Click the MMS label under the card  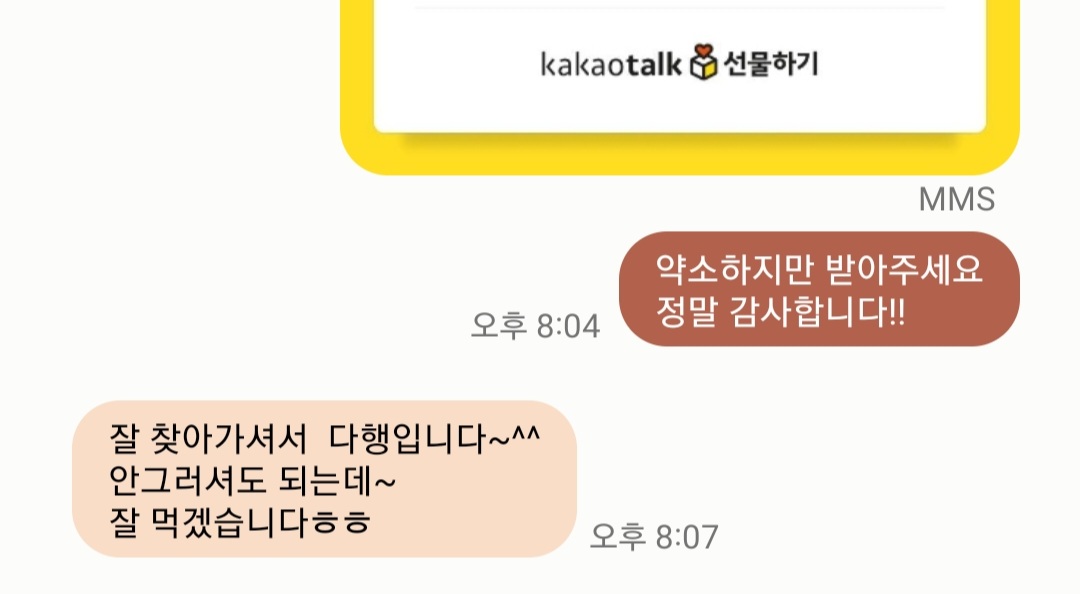(956, 200)
